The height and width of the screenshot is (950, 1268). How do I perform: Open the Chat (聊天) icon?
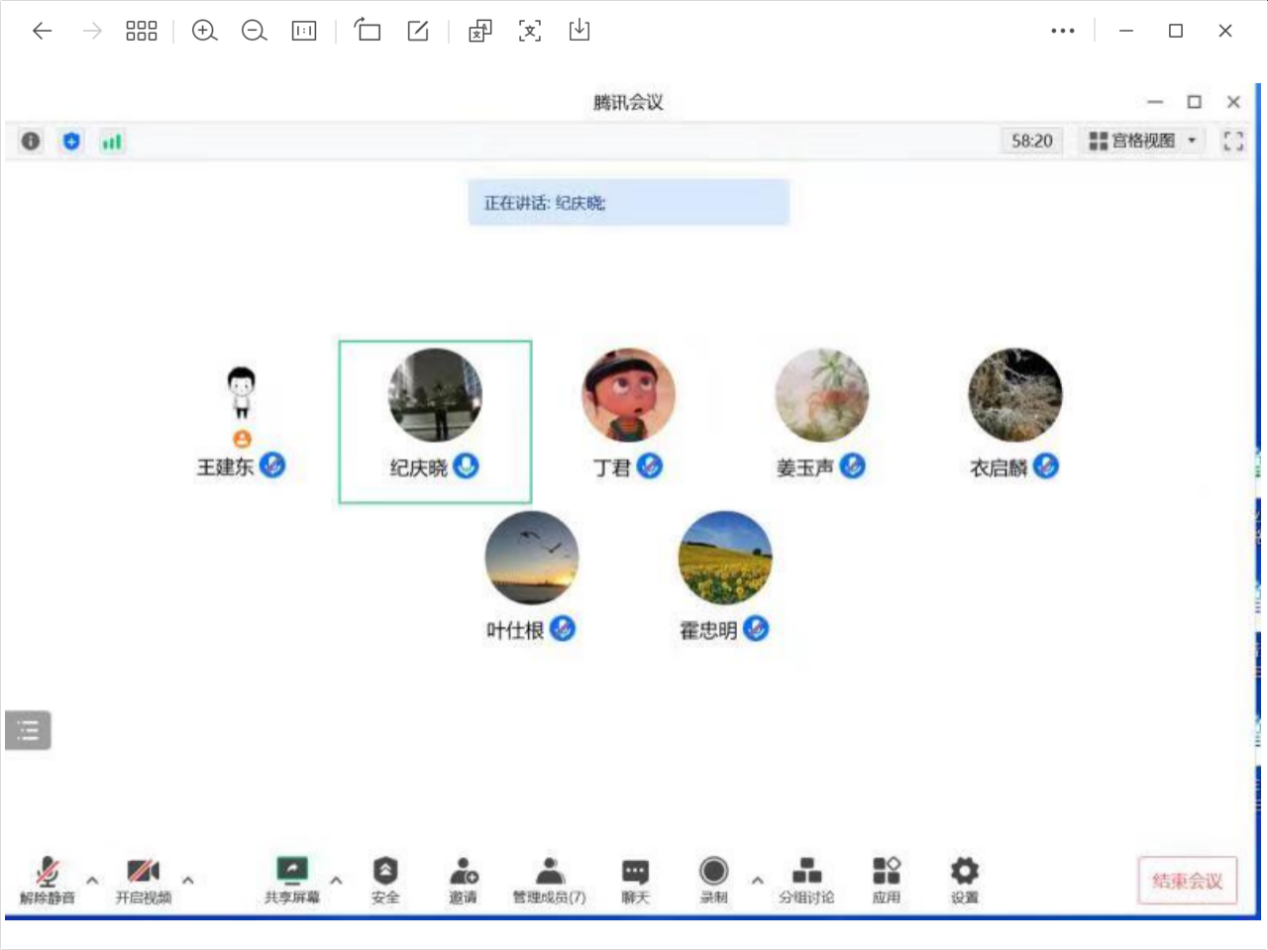(x=635, y=872)
